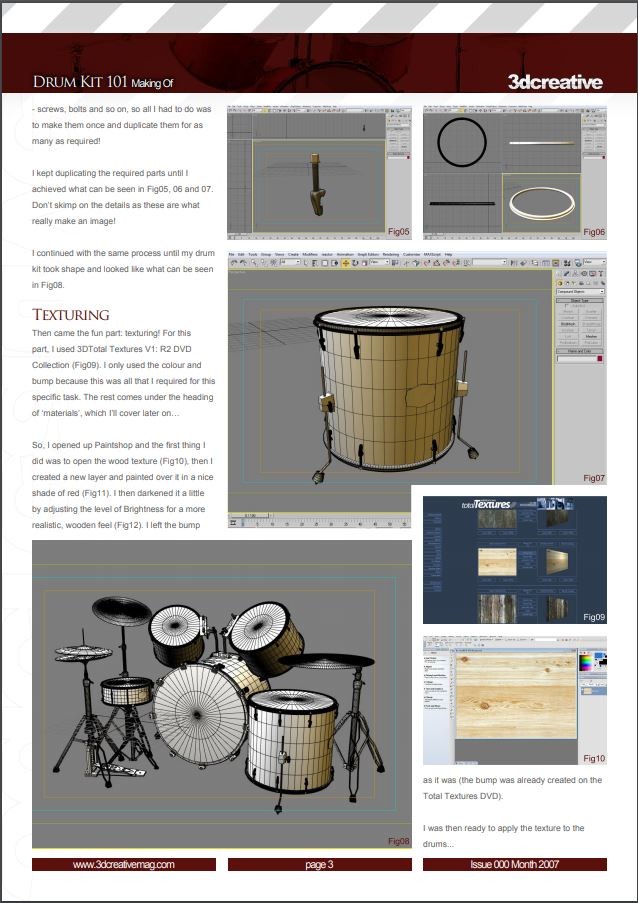Screen dimensions: 638x903
Task: Toggle Percent Snap in Fig07 toolbar
Action: [446, 263]
